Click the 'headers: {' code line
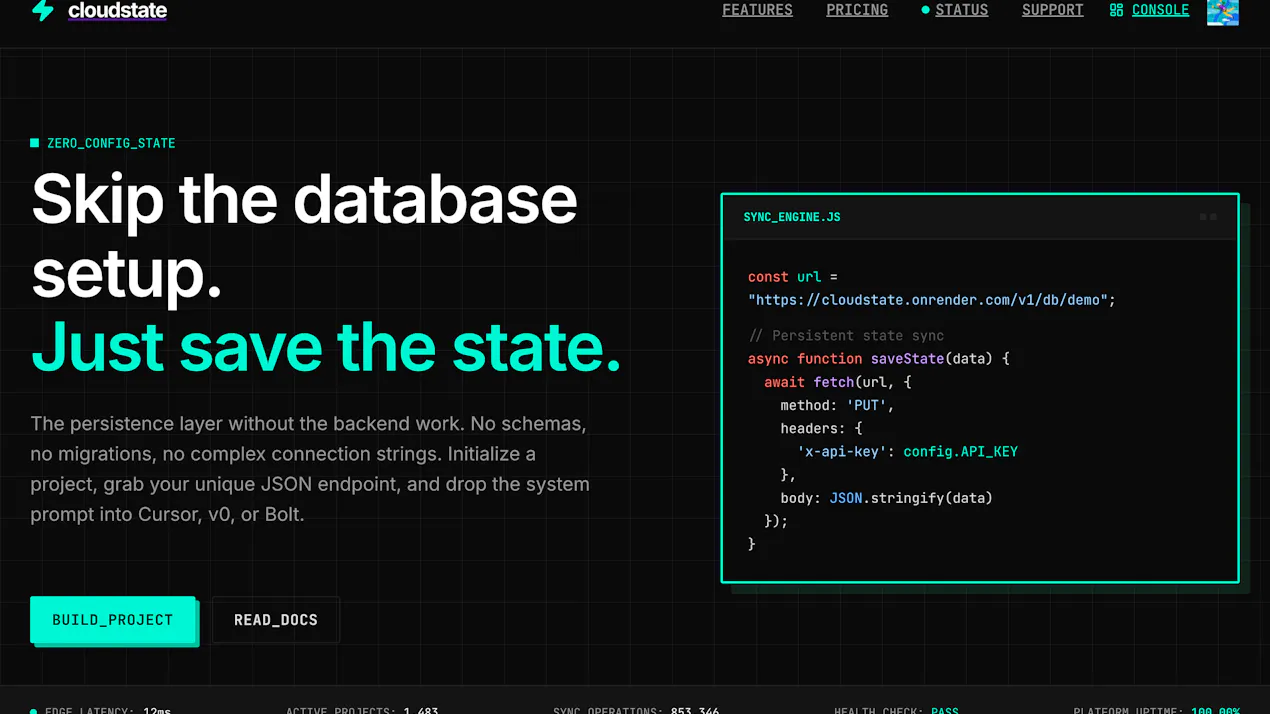The image size is (1270, 714). [821, 428]
